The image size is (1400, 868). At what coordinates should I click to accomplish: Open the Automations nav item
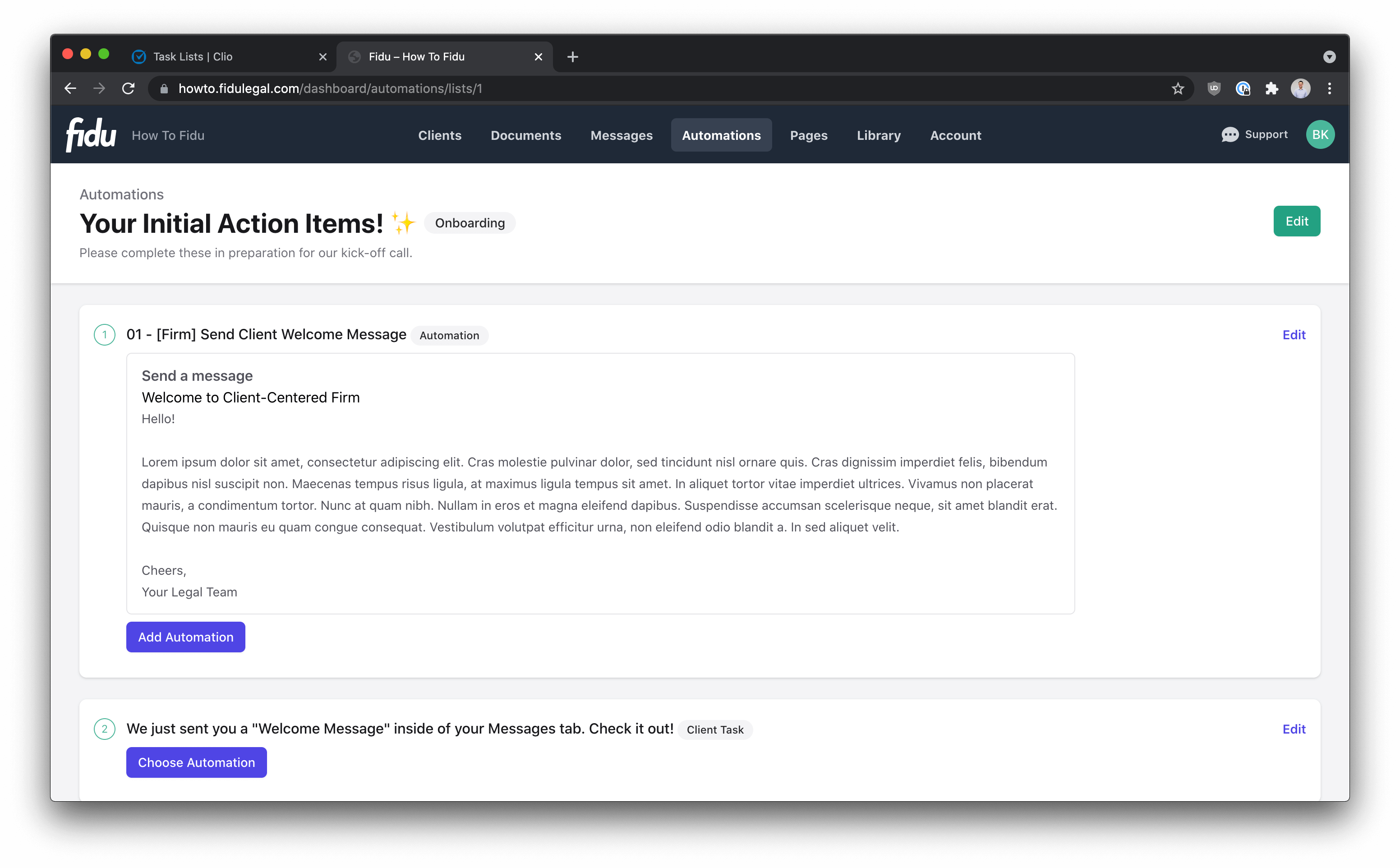[721, 135]
